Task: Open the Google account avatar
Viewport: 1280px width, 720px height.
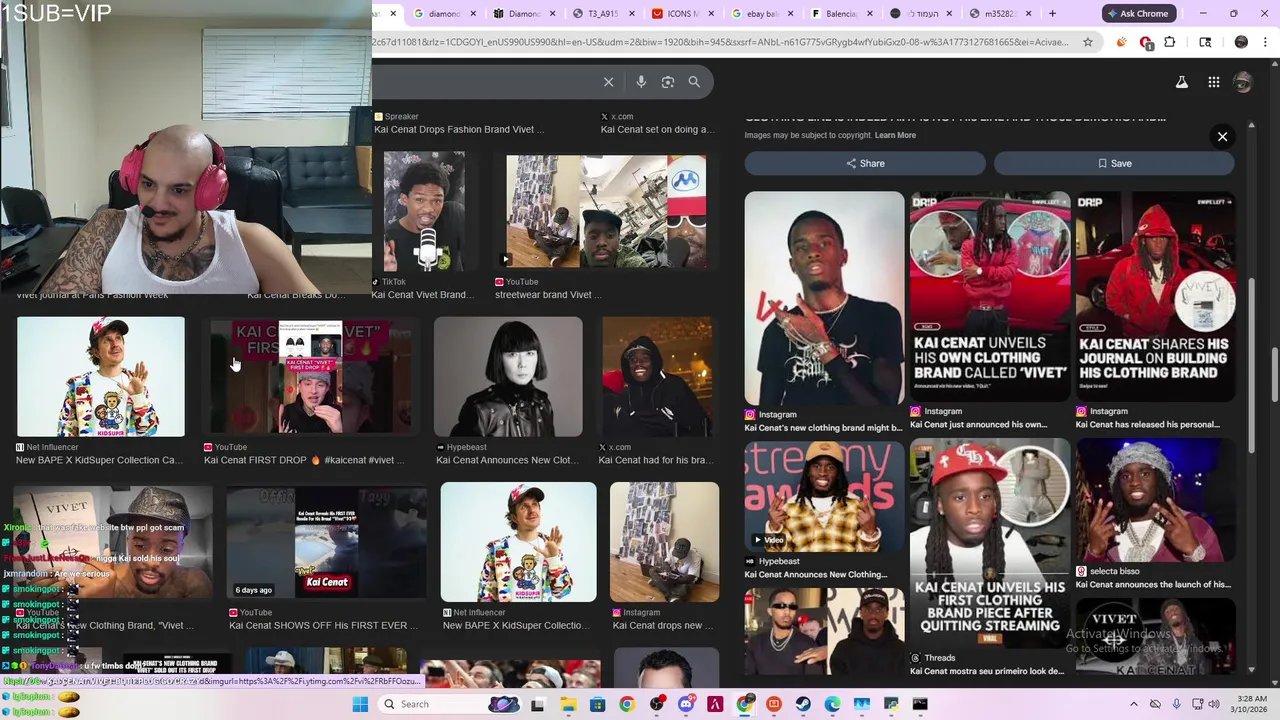Action: [x=1243, y=82]
